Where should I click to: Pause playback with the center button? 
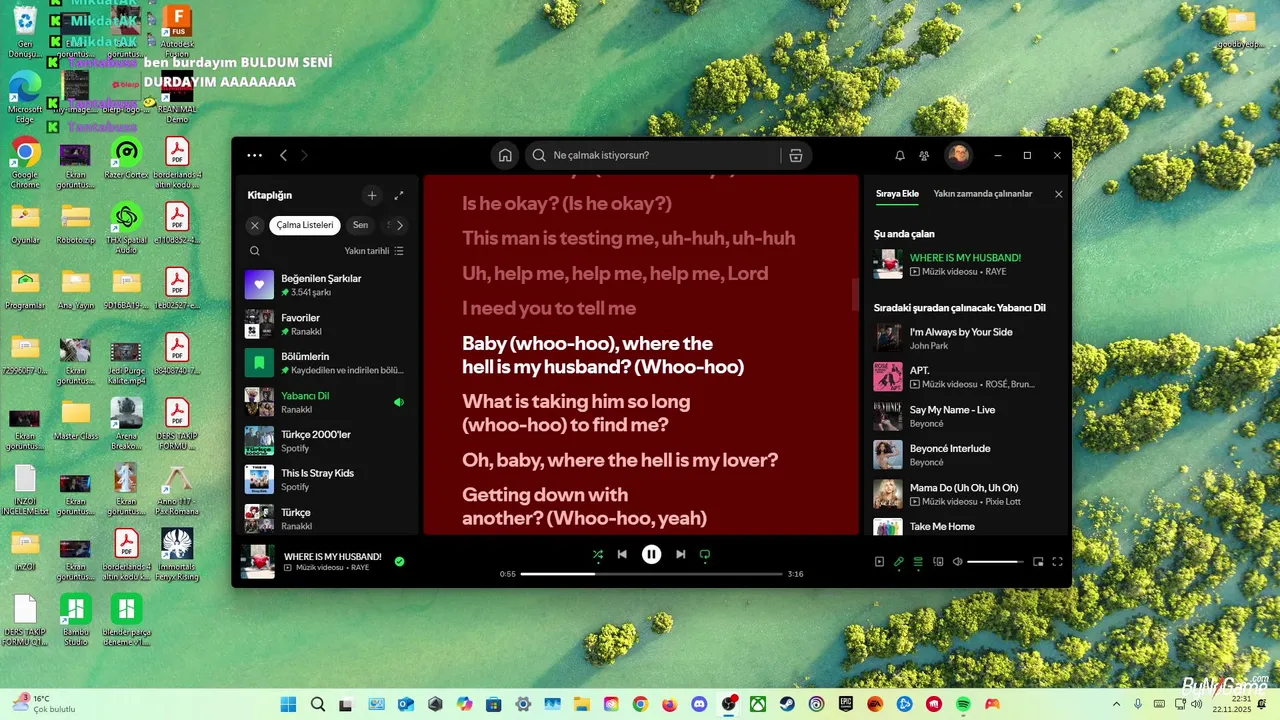pos(651,554)
